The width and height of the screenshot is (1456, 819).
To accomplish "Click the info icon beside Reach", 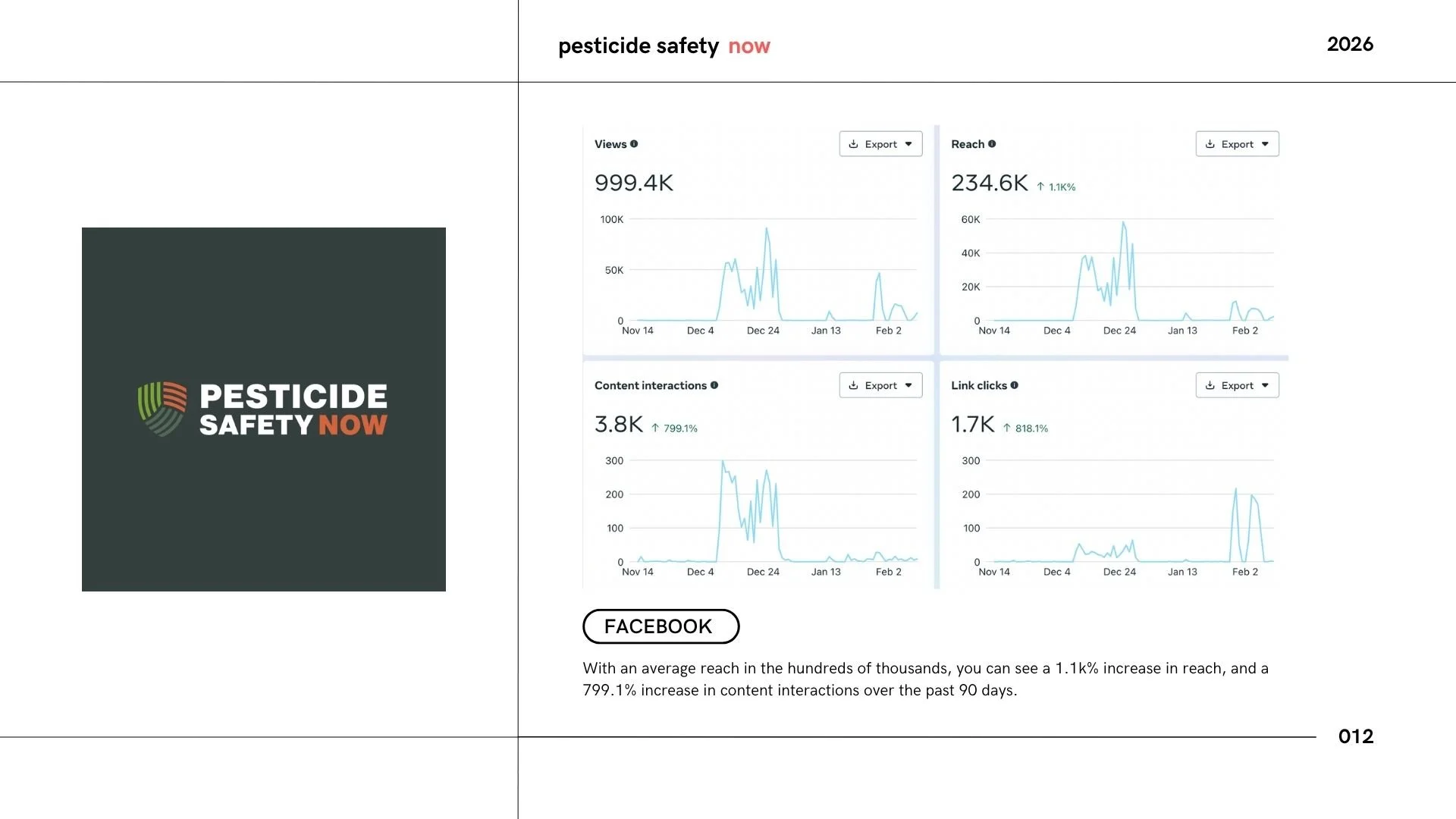I will point(992,144).
